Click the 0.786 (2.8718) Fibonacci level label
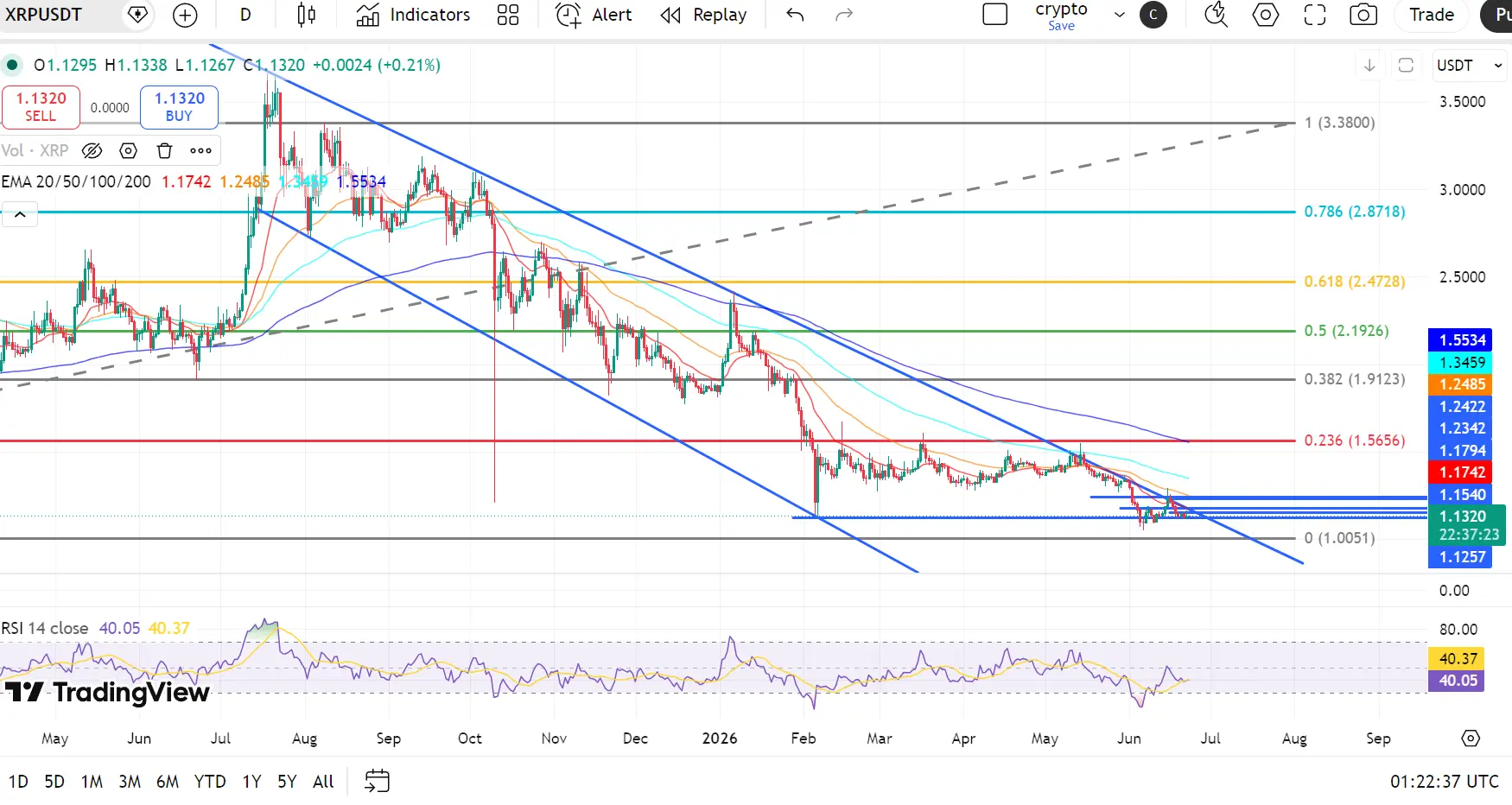The width and height of the screenshot is (1512, 805). click(1355, 212)
